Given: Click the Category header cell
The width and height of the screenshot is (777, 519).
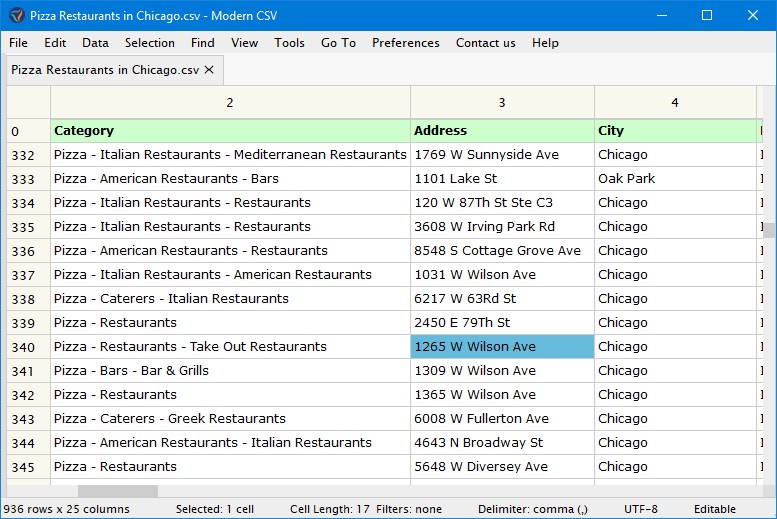Looking at the screenshot, I should 230,131.
